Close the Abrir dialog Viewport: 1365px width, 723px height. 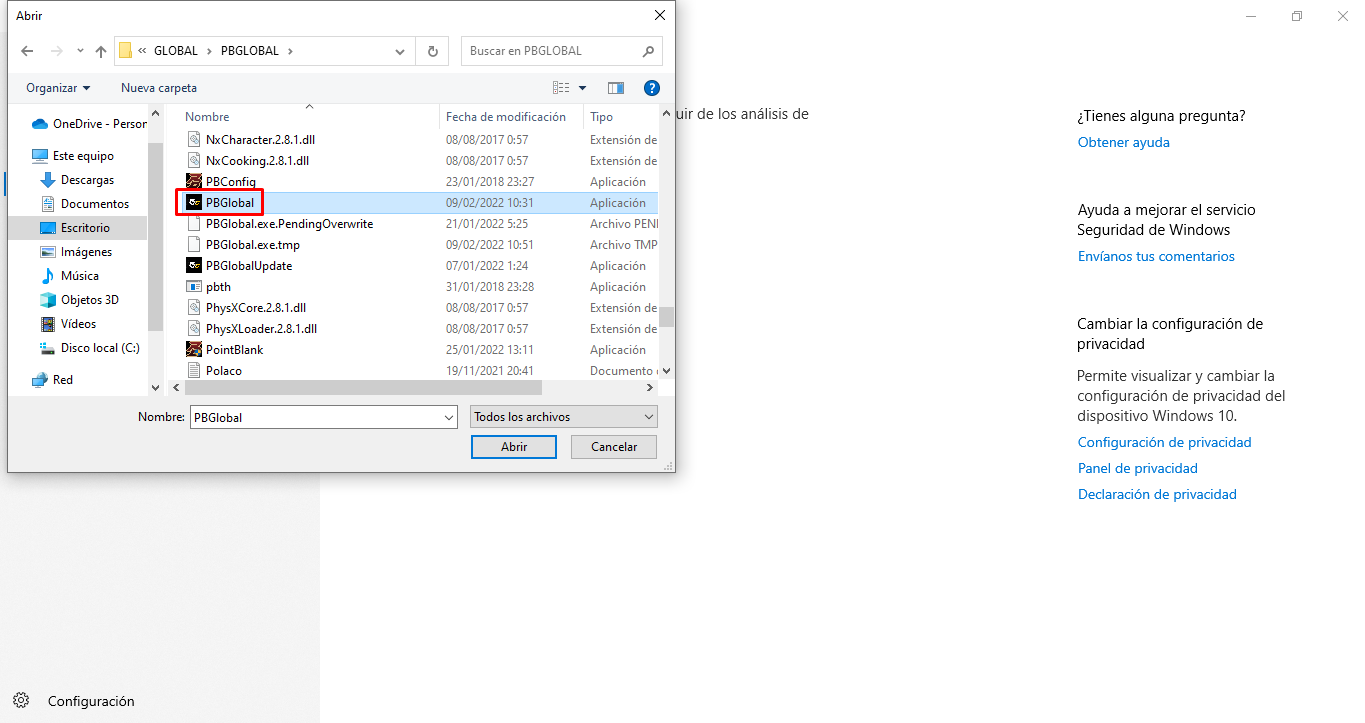tap(659, 15)
